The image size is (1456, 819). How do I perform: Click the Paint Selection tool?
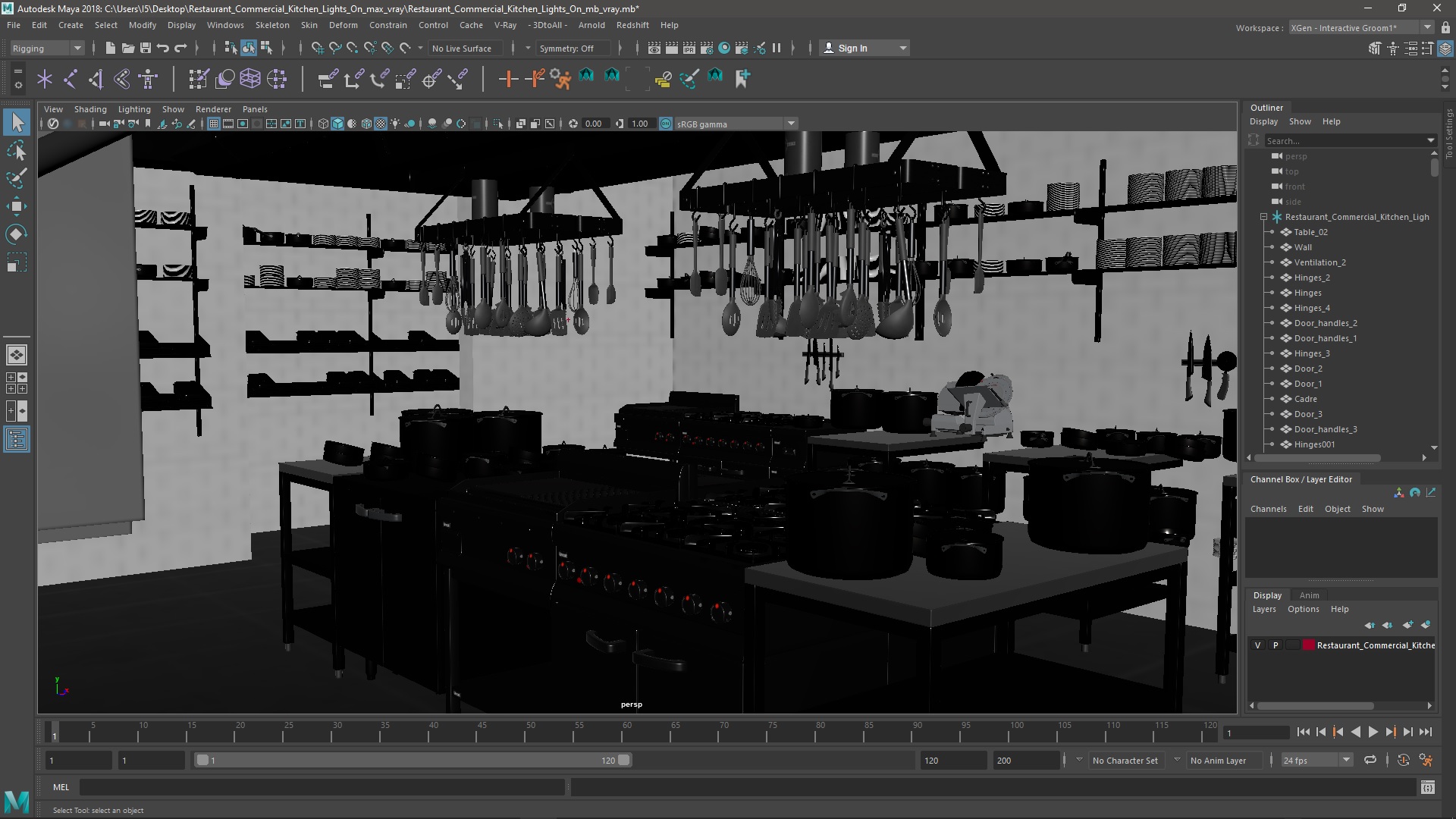click(17, 178)
